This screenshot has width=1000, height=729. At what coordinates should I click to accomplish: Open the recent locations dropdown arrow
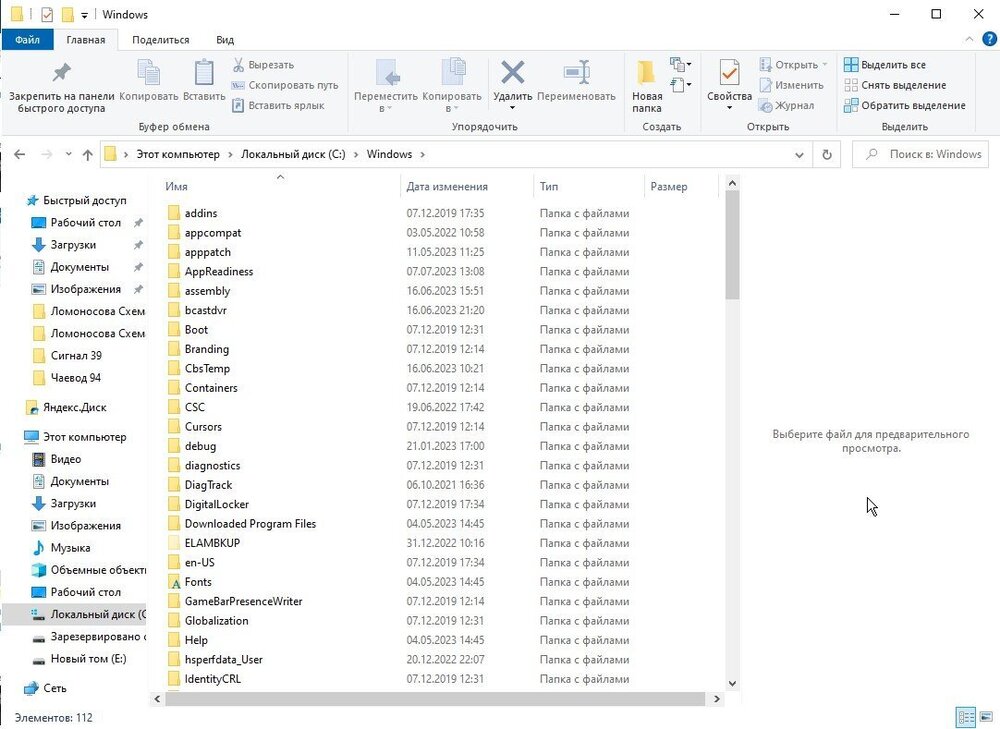68,154
